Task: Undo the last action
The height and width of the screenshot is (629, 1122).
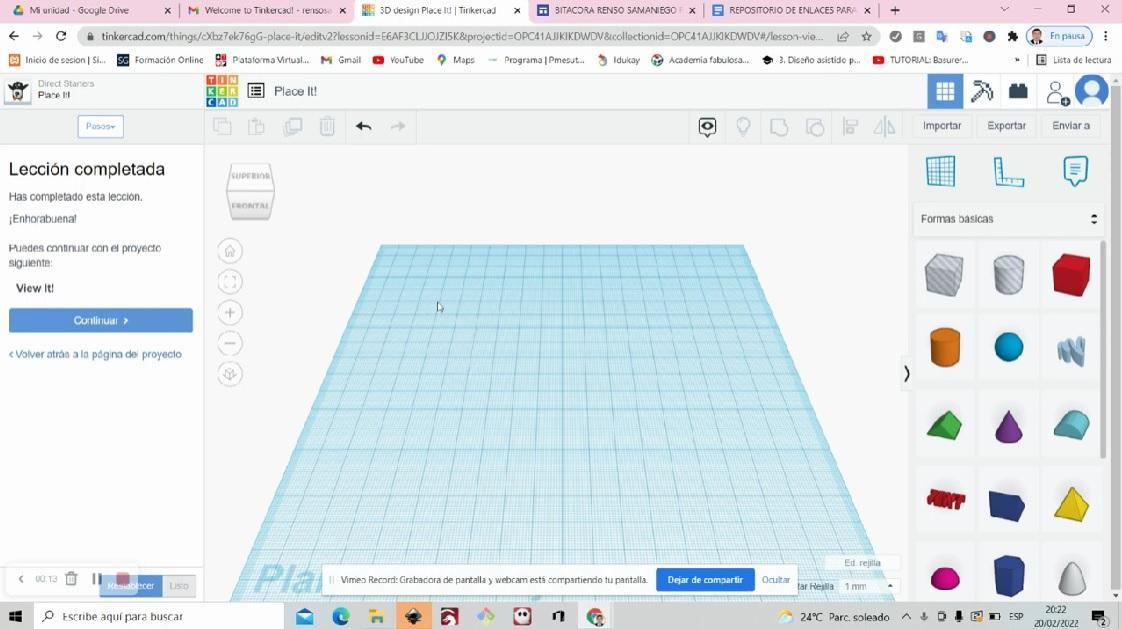Action: 364,127
